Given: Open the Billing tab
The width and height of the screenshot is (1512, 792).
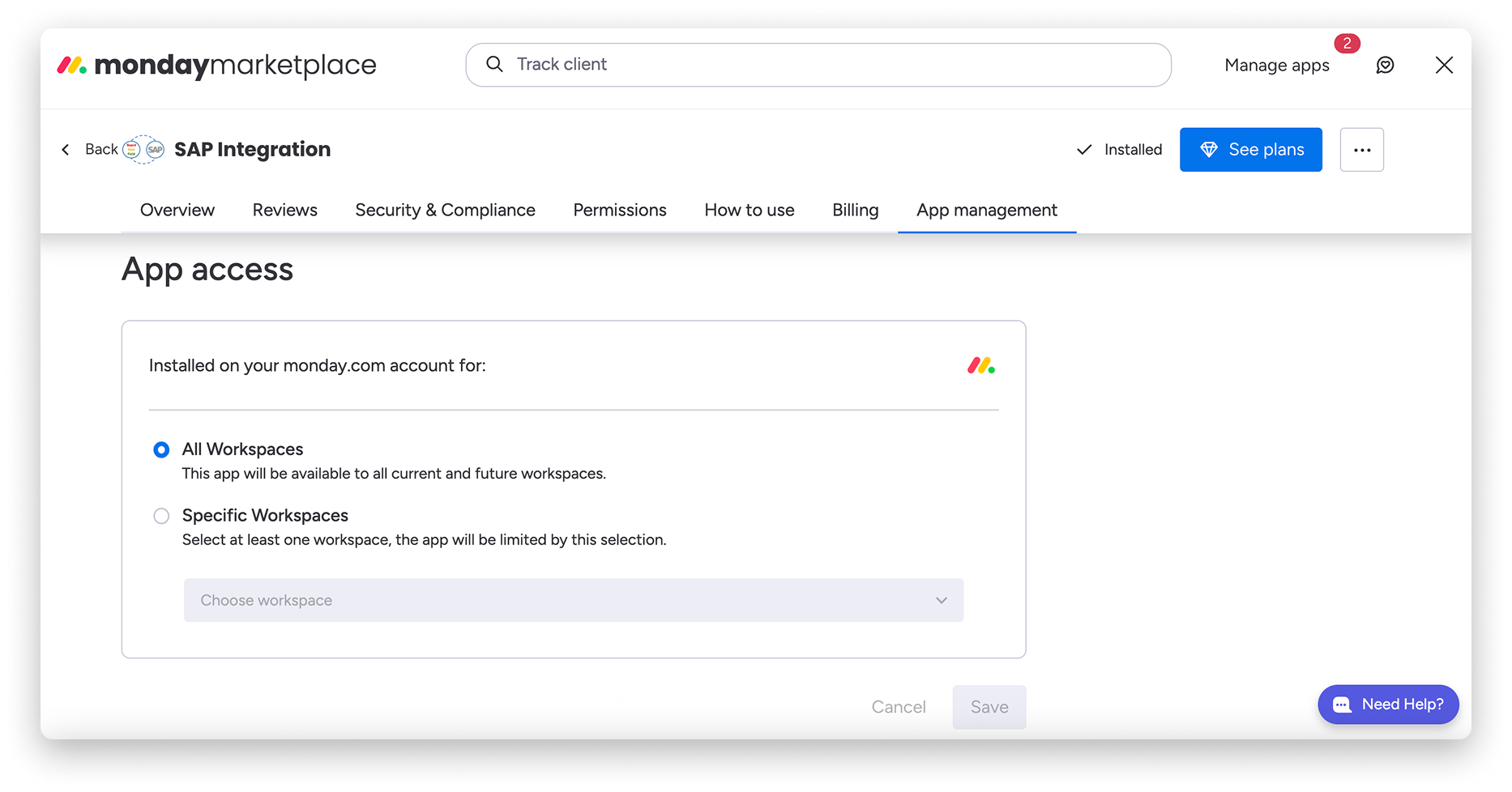Looking at the screenshot, I should pyautogui.click(x=856, y=211).
